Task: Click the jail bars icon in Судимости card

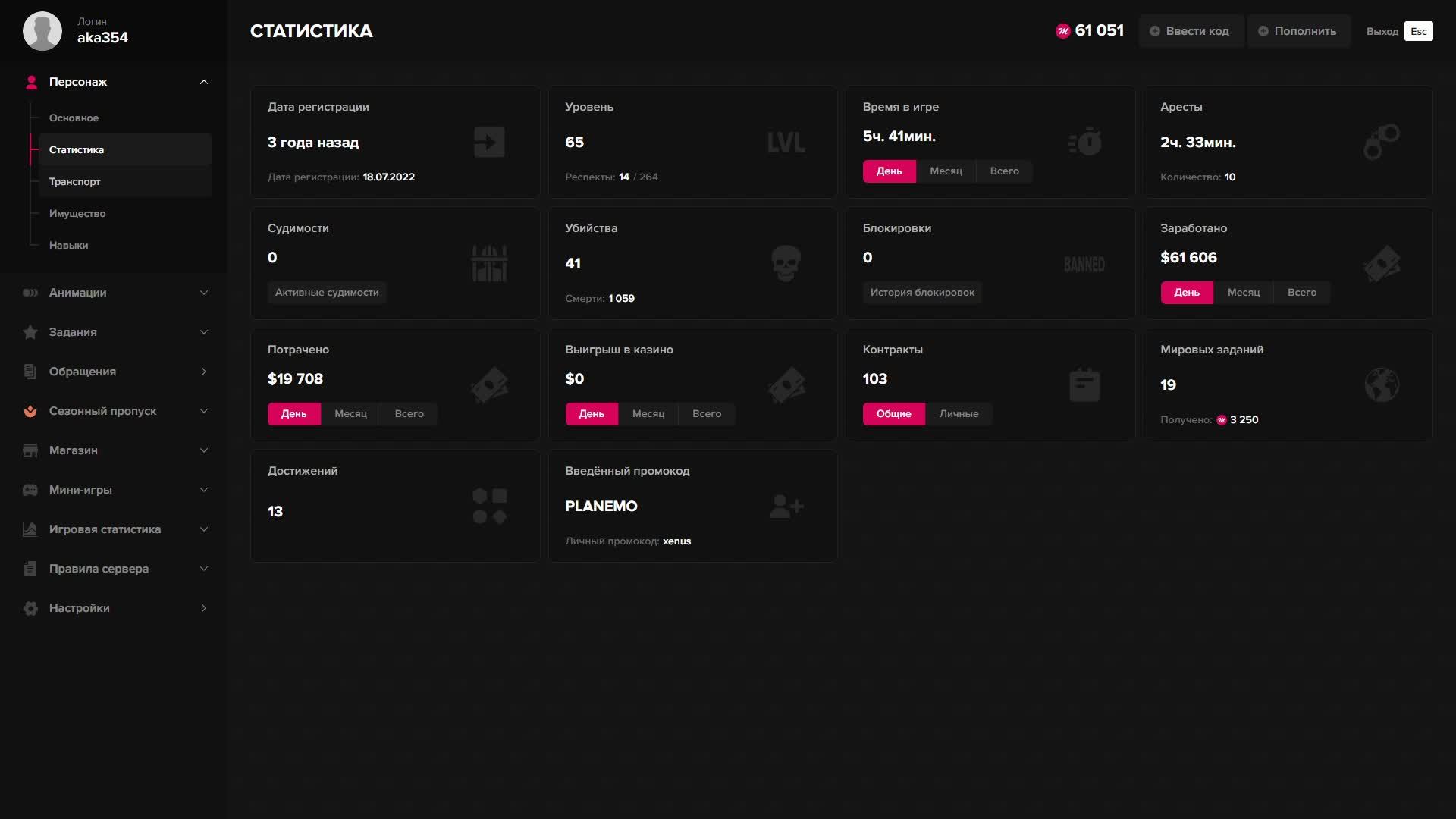Action: 489,263
